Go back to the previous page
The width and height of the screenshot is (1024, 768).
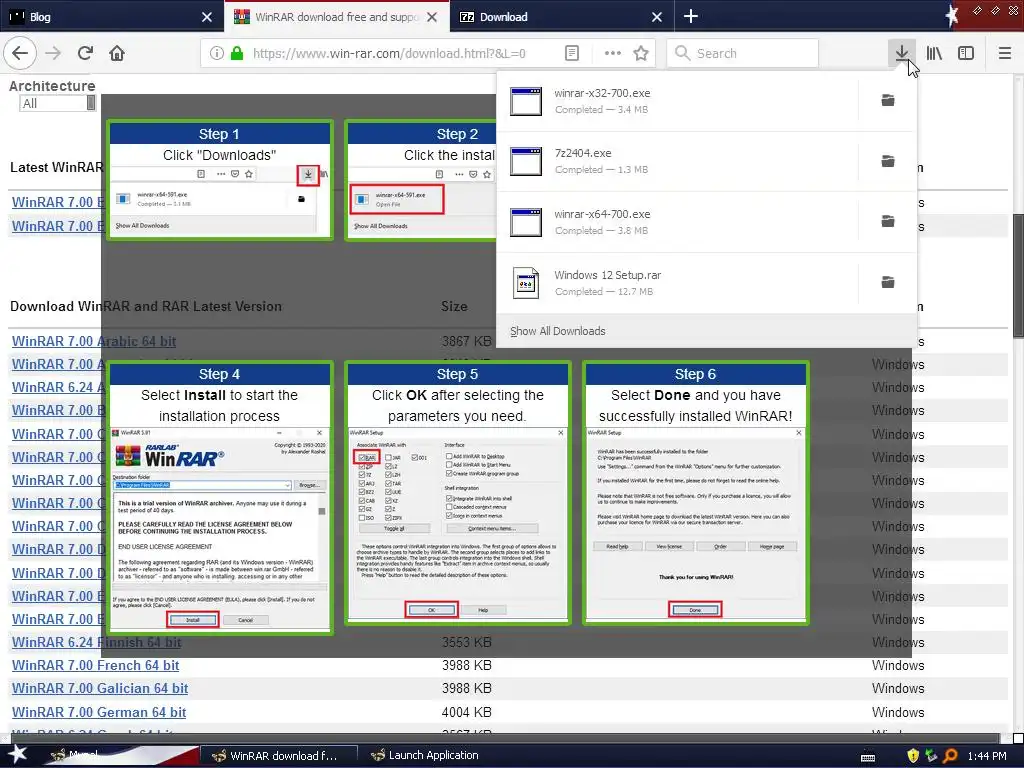pos(20,53)
